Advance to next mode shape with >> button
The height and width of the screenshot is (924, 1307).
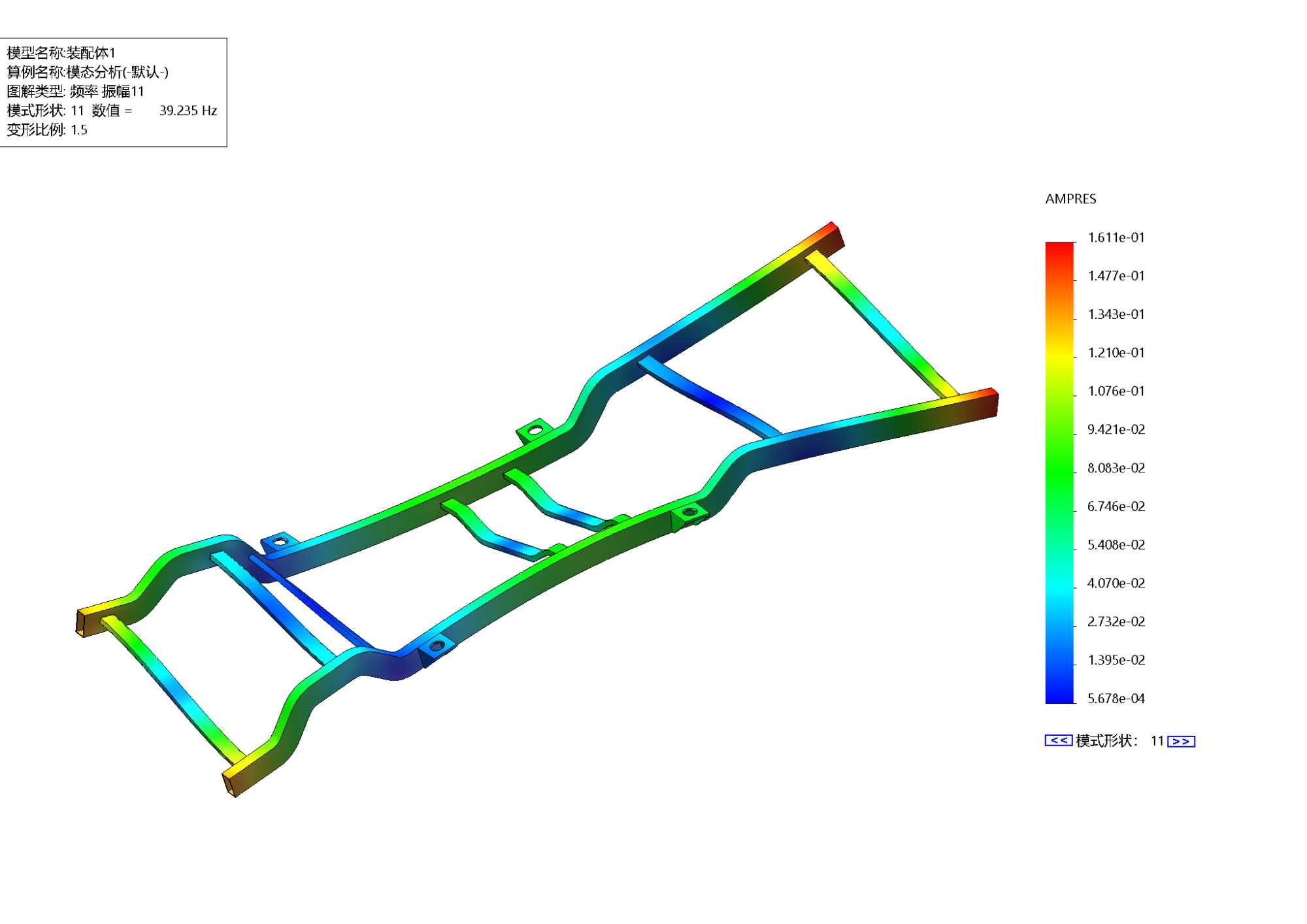[x=1181, y=741]
